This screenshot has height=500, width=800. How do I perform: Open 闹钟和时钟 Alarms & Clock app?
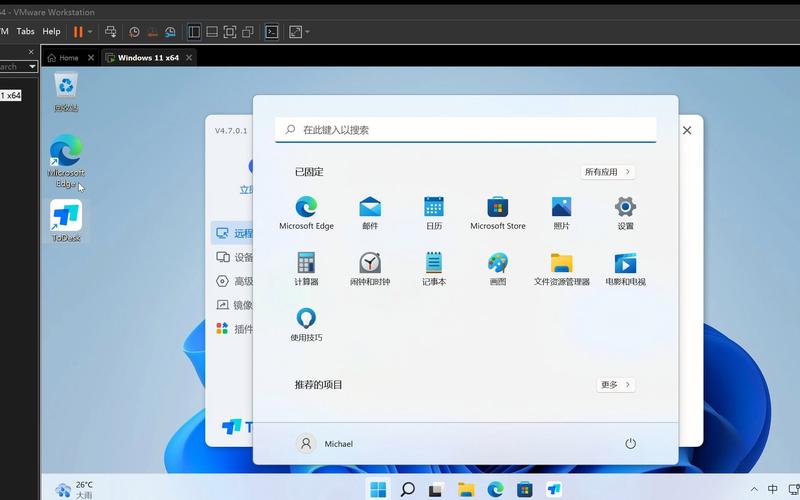[370, 269]
